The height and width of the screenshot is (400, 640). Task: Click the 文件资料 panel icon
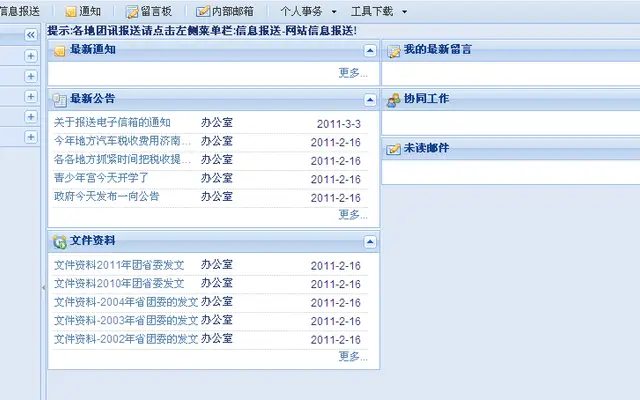pos(60,242)
